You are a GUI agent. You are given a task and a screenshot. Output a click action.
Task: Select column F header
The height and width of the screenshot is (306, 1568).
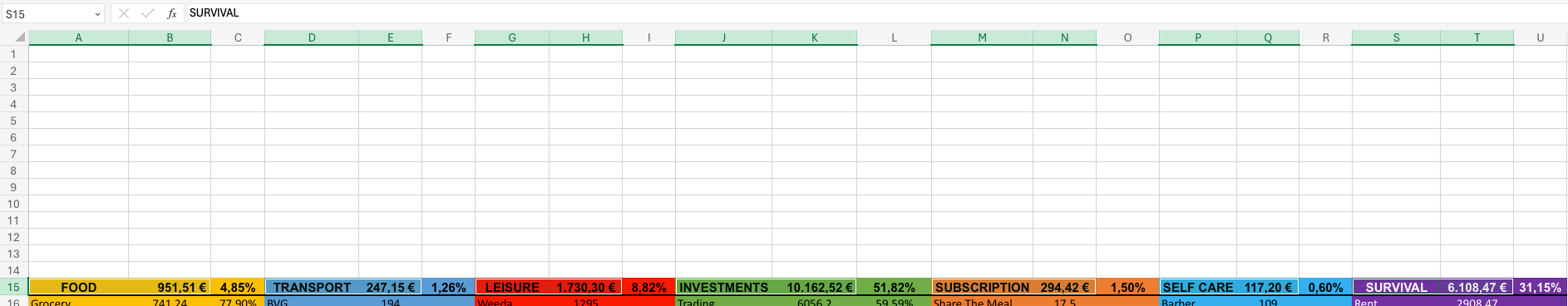tap(449, 37)
